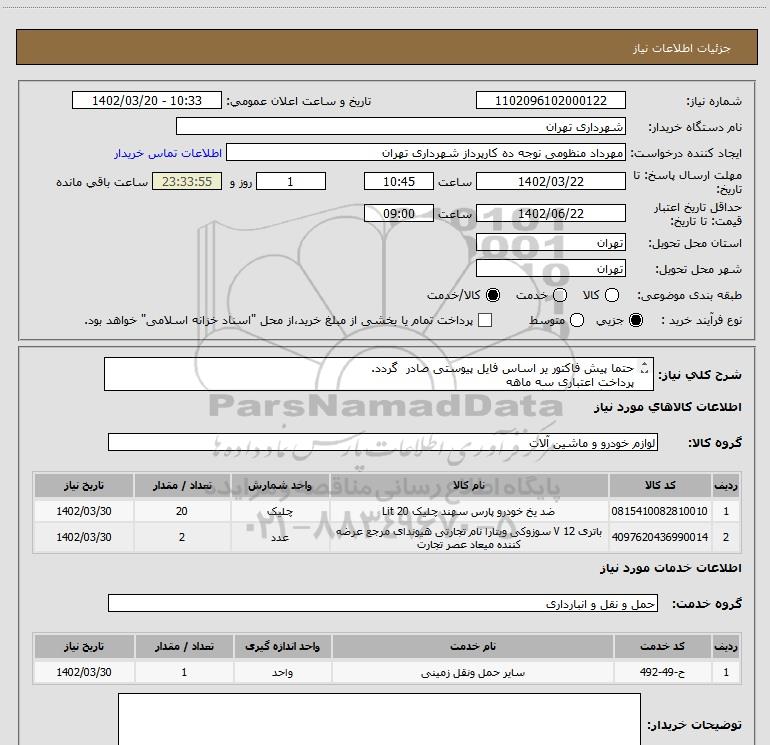Click the delivery province field تهران
The image size is (770, 745).
tap(550, 243)
